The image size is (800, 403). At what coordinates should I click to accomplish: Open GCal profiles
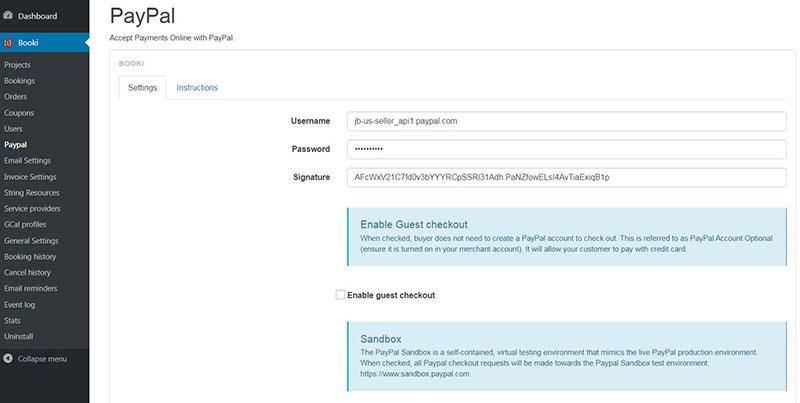[25, 224]
